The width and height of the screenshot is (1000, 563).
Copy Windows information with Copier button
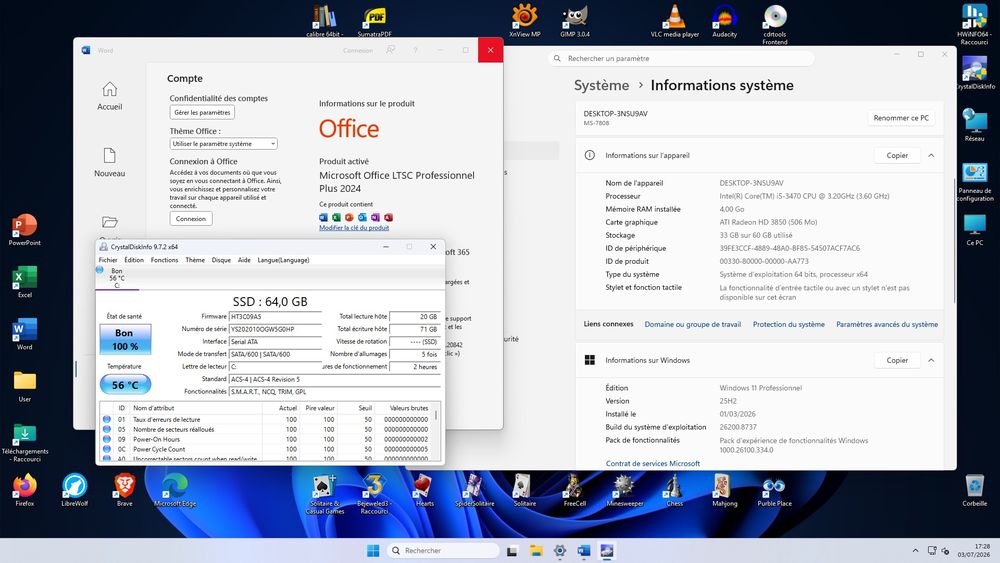tap(897, 360)
